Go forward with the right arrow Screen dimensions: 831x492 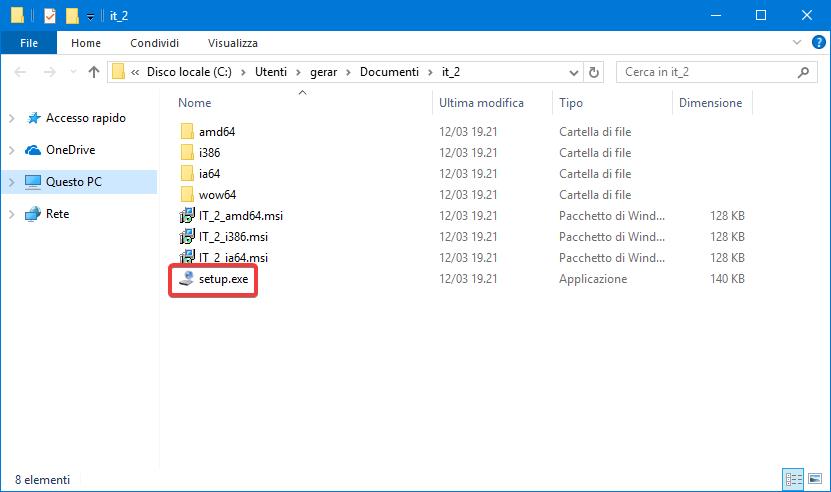tap(49, 72)
